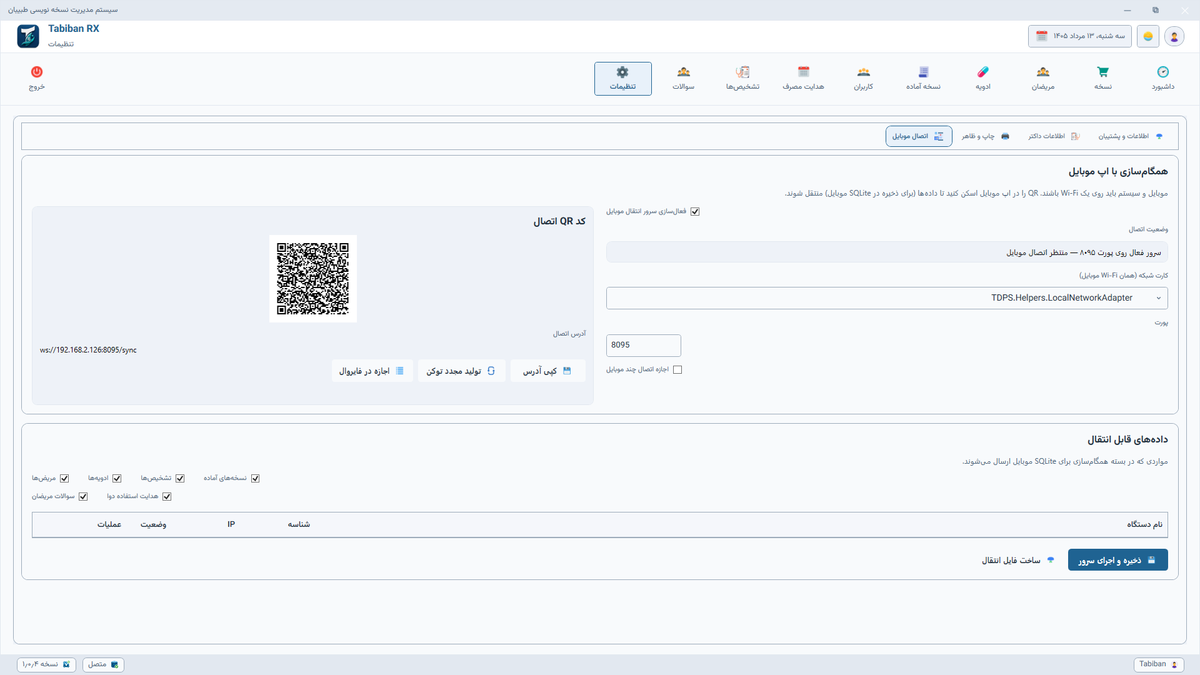Uncheck the تشخیص‌ها data checkbox

click(x=179, y=478)
